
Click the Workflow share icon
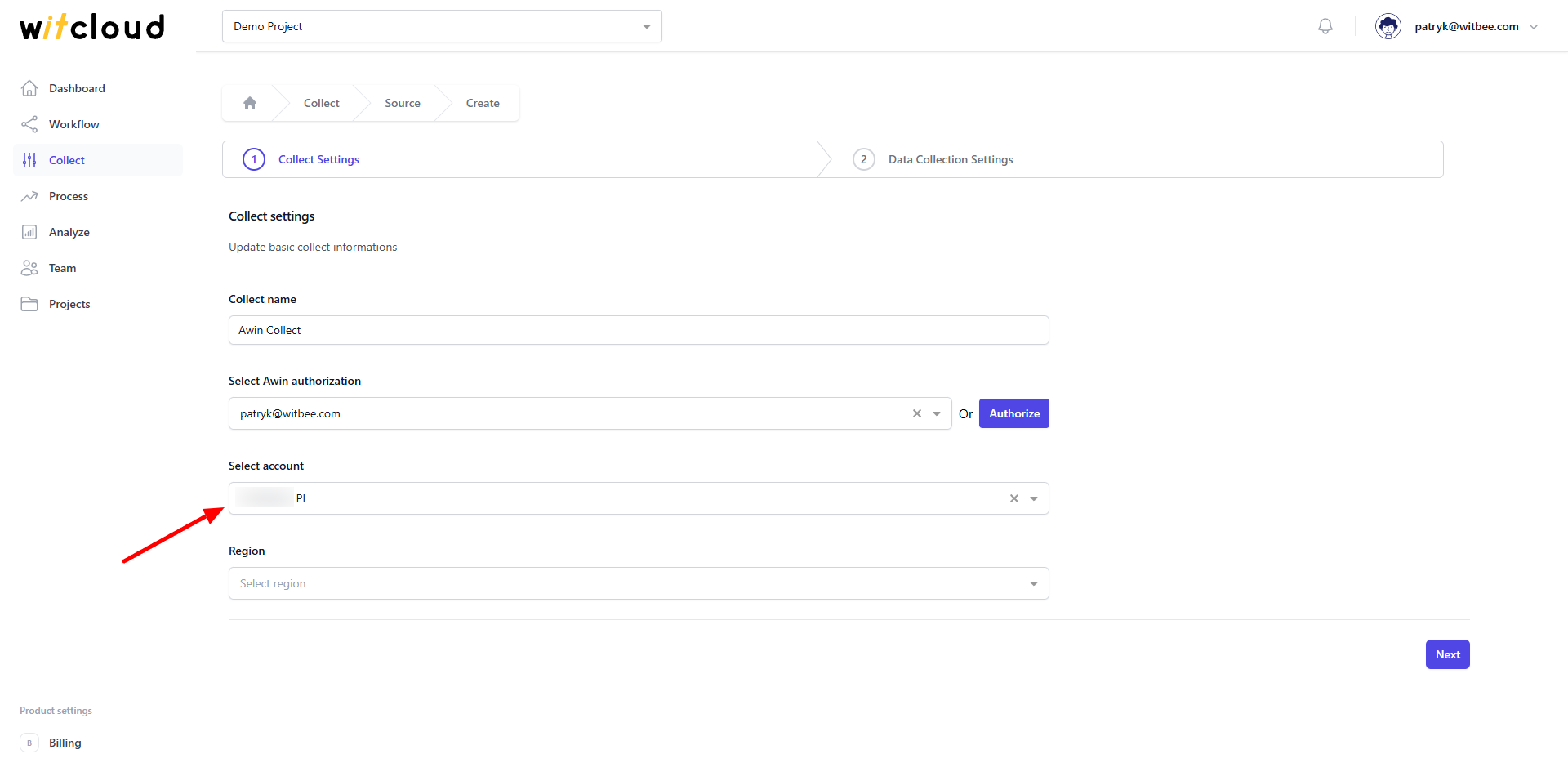[x=29, y=124]
